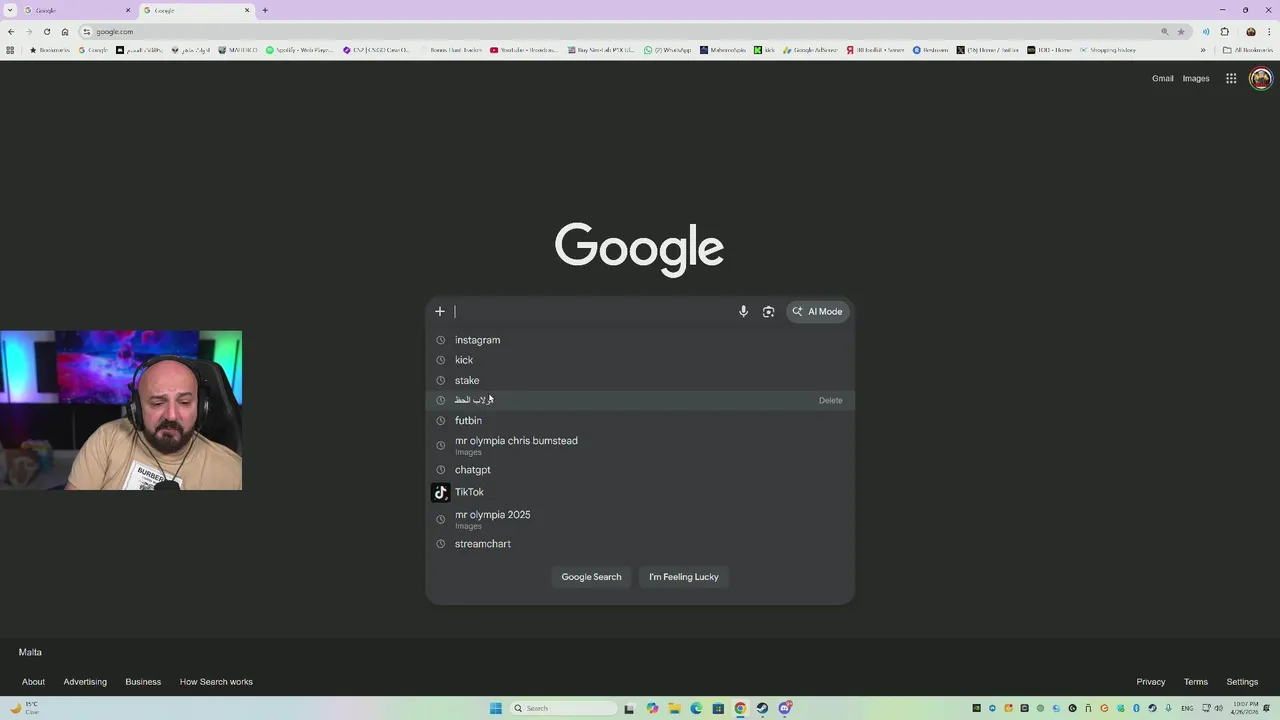Open File Explorer from the taskbar

pos(674,708)
